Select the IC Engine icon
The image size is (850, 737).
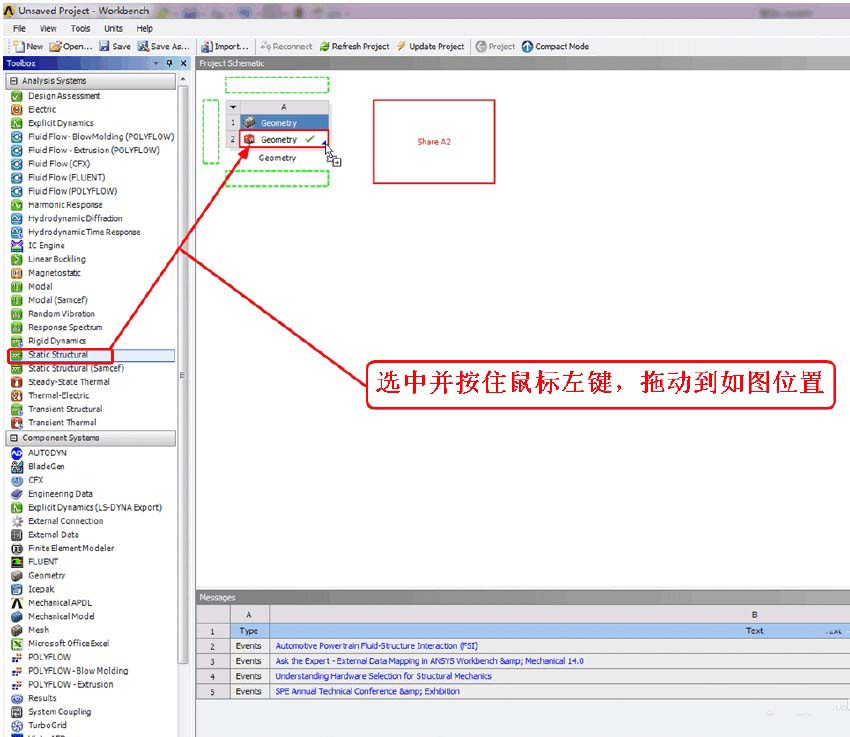click(x=17, y=245)
